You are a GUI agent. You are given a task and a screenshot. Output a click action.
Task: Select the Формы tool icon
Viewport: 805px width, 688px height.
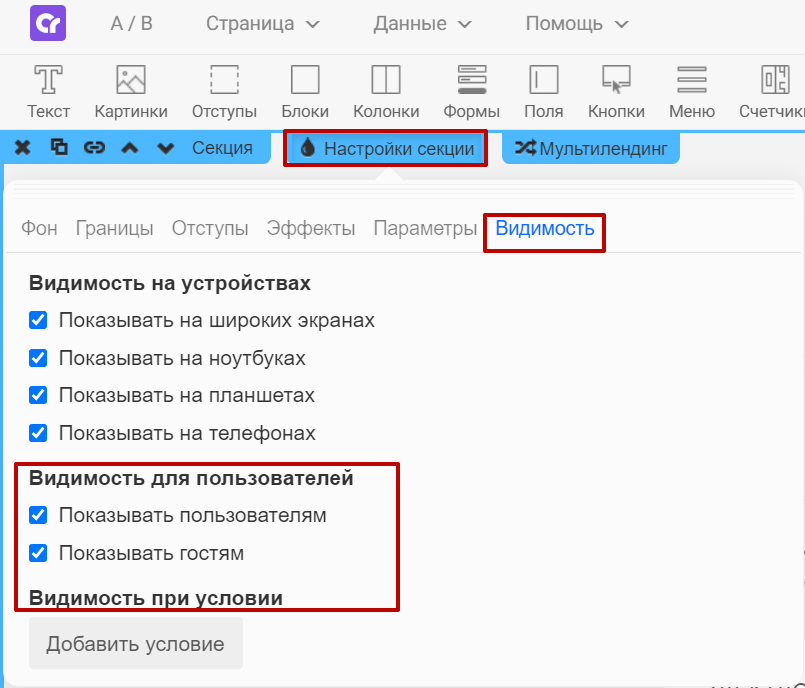[472, 79]
